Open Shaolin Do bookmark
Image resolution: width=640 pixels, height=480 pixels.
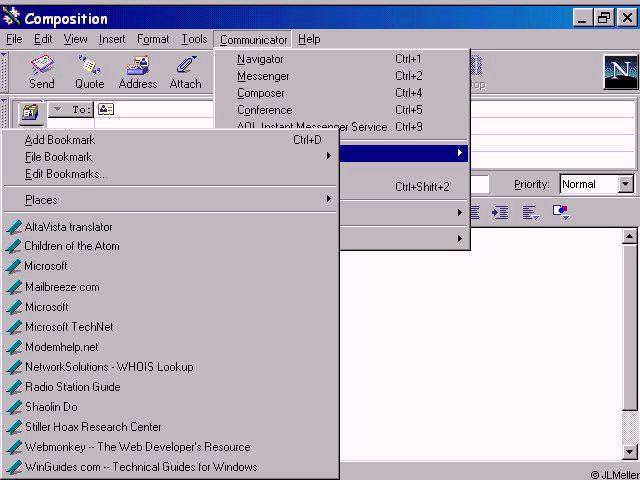pos(51,407)
